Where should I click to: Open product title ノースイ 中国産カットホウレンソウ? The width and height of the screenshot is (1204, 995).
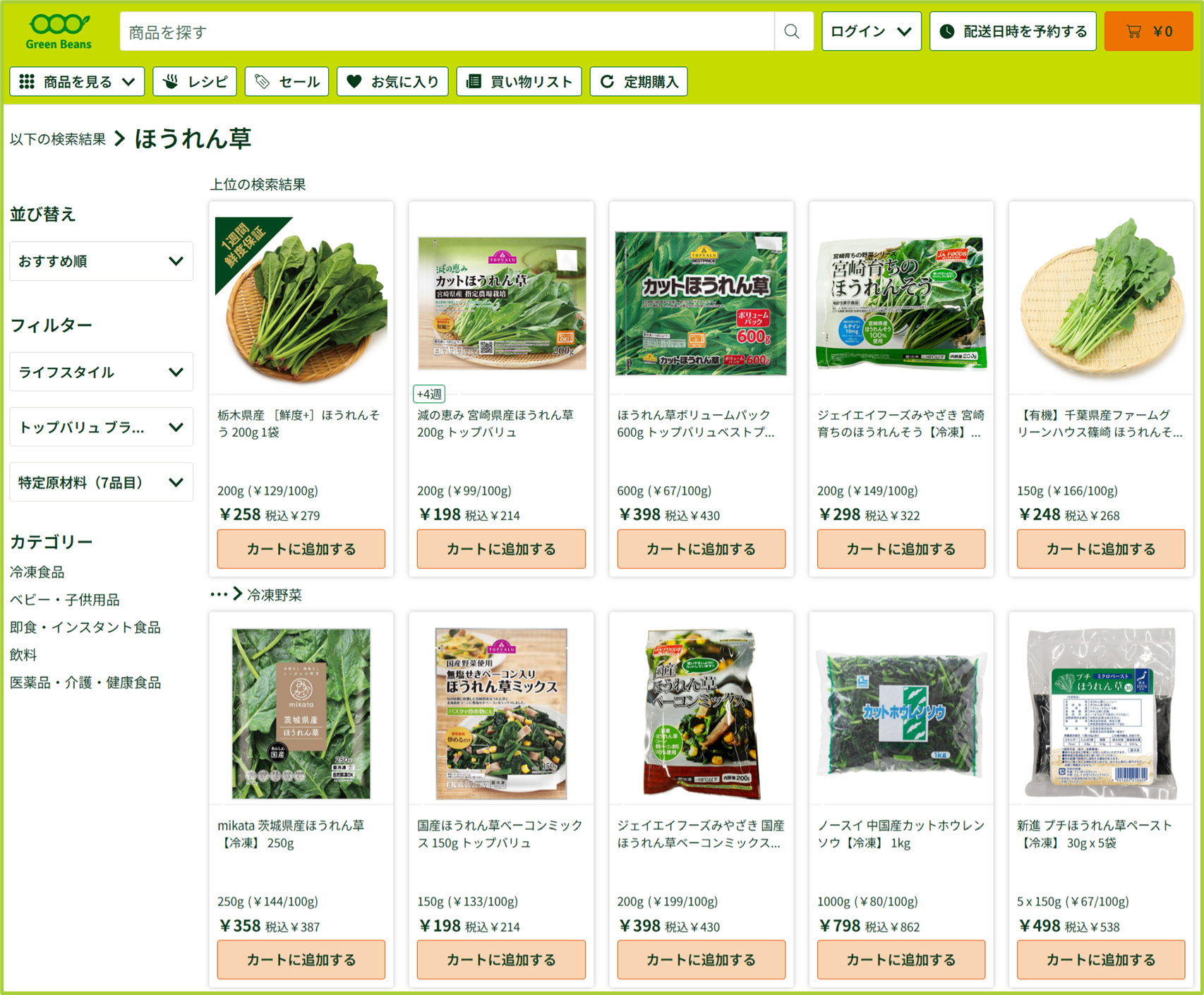click(x=901, y=834)
